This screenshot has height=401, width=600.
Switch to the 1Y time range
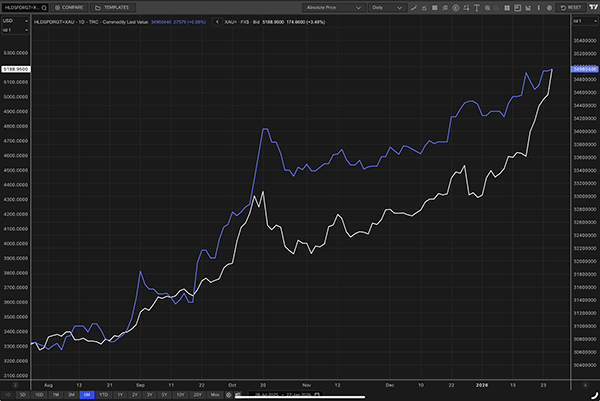[x=120, y=396]
